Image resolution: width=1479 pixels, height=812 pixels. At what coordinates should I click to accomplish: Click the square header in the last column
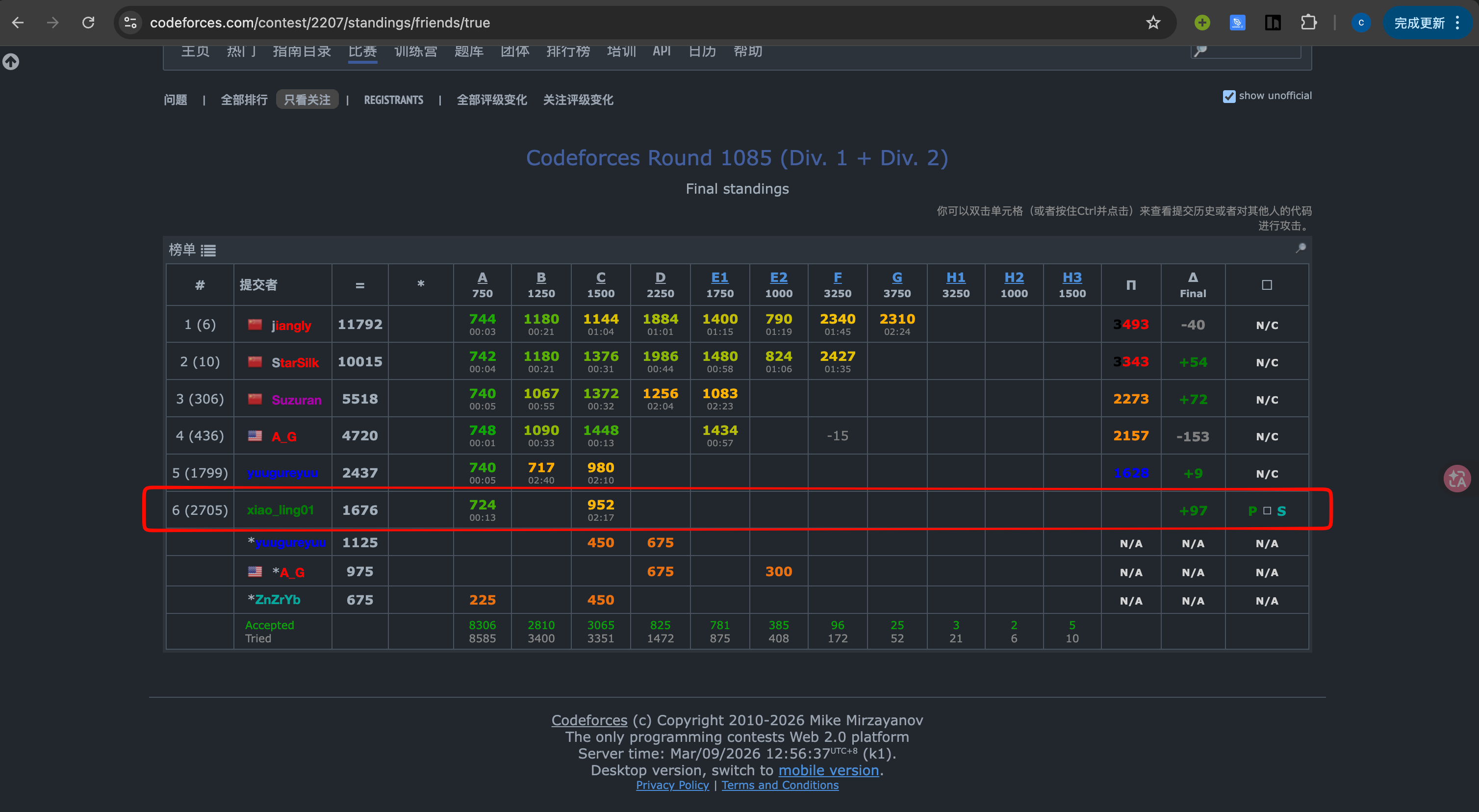coord(1267,285)
